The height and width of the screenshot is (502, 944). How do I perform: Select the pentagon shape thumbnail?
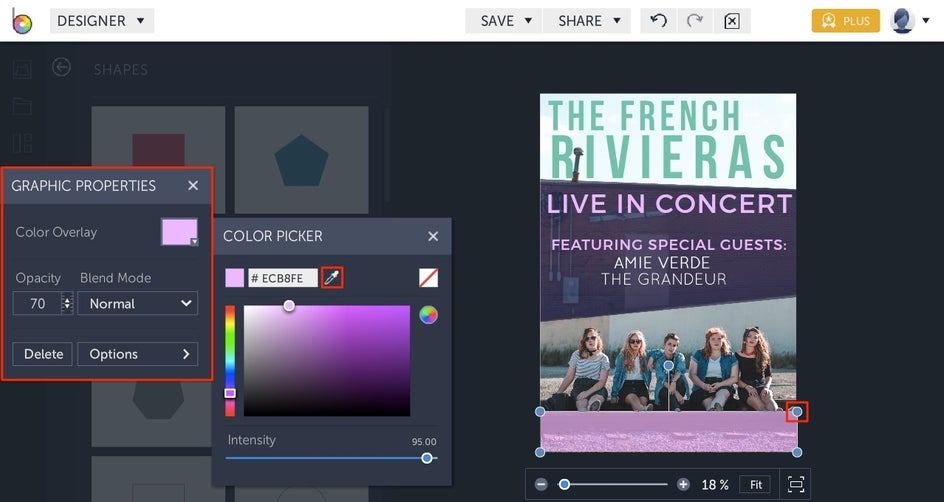point(302,160)
